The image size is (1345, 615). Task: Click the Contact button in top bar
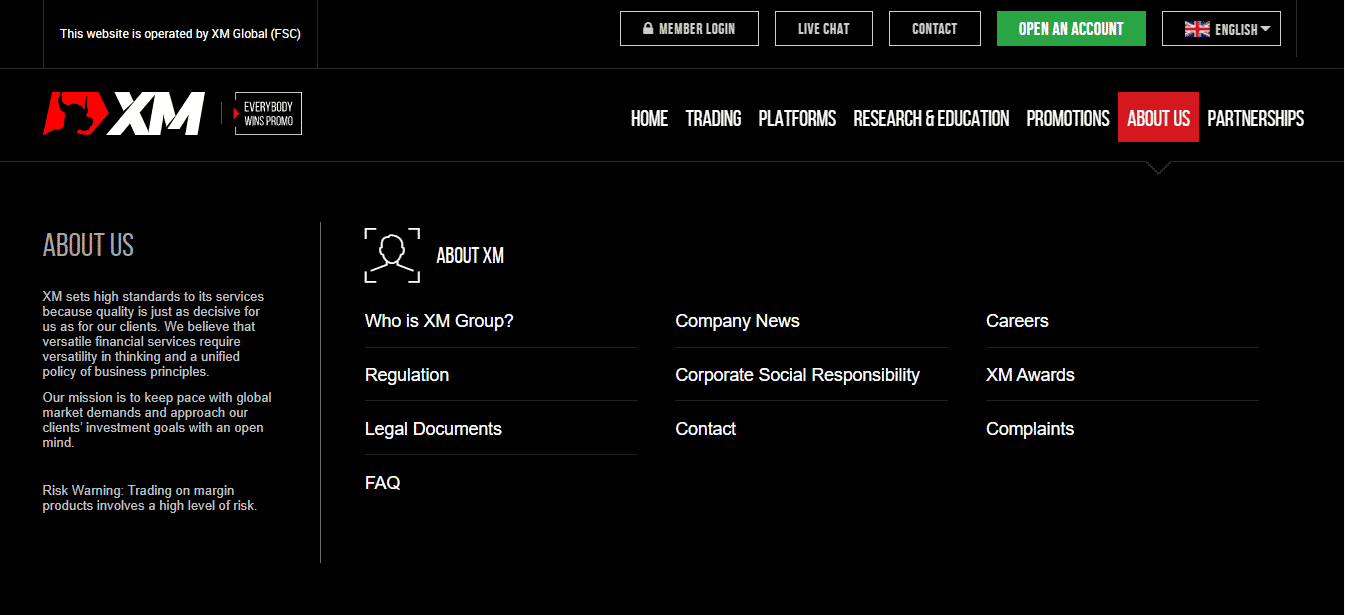935,29
